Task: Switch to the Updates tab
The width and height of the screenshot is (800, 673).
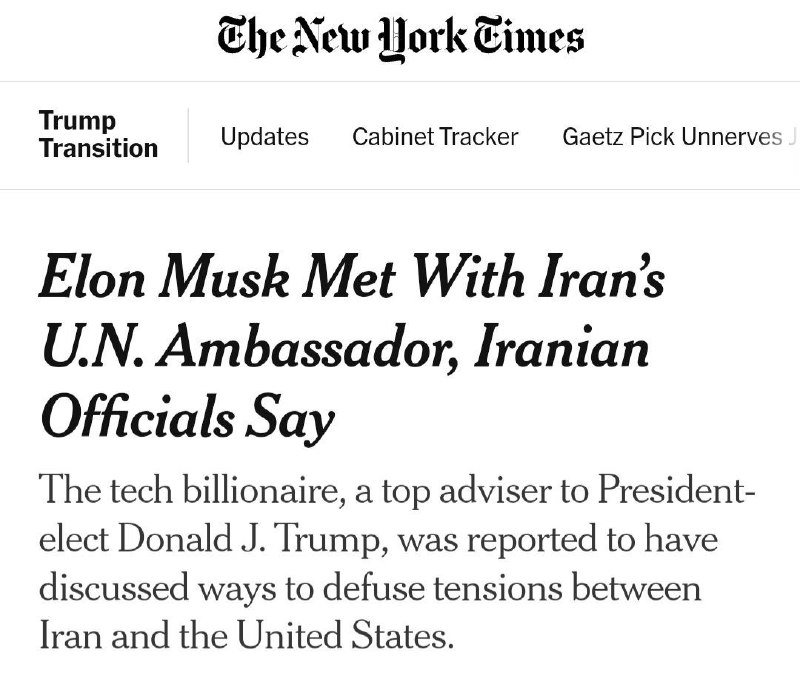Action: point(264,137)
